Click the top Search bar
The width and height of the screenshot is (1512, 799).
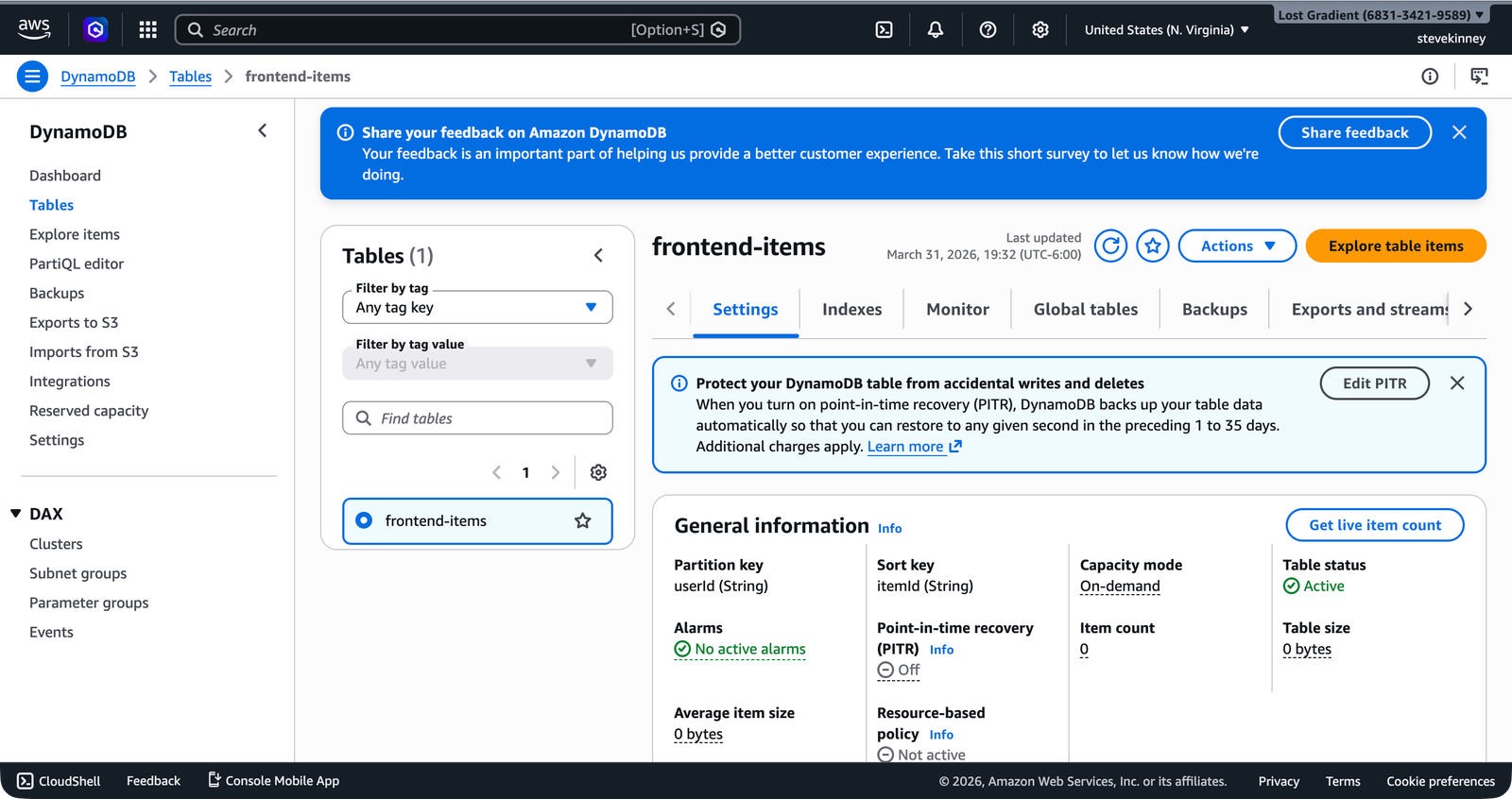pos(457,29)
